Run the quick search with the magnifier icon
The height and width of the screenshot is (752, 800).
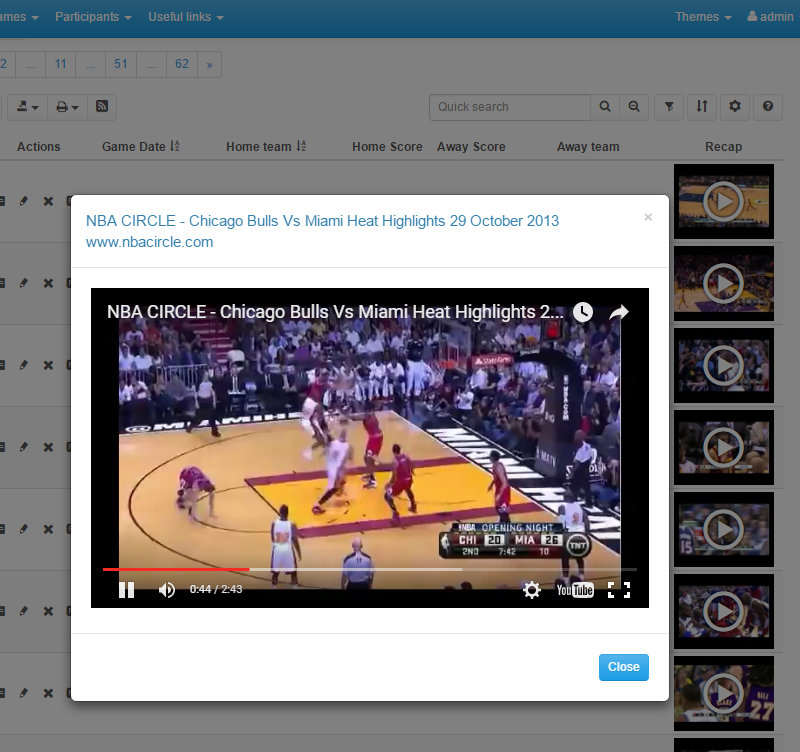[604, 107]
